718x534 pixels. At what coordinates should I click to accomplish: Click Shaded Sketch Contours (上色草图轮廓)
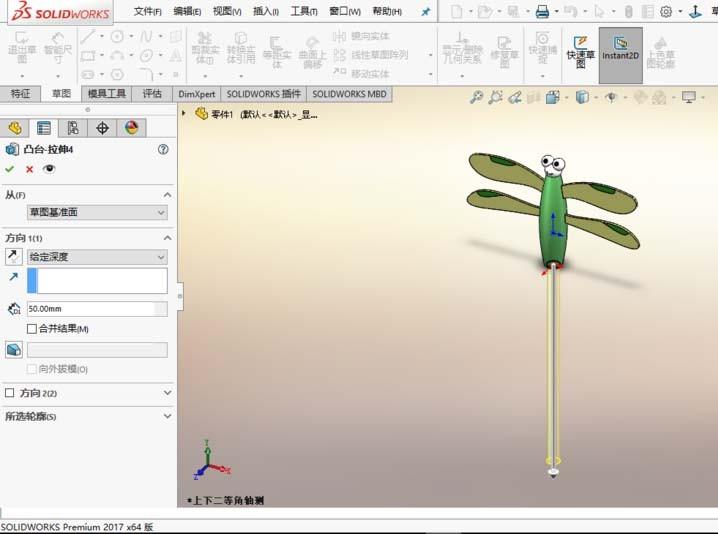coord(660,52)
